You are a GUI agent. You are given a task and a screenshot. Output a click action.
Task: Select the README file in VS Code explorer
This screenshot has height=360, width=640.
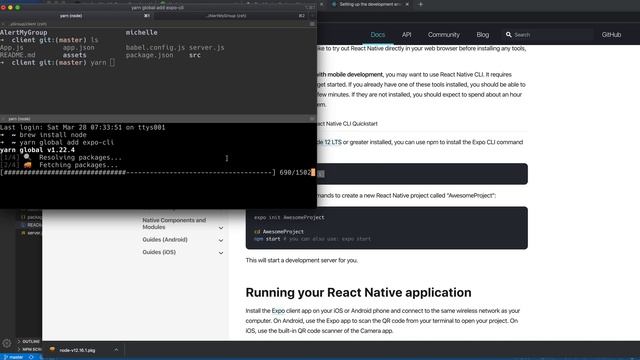[31, 225]
